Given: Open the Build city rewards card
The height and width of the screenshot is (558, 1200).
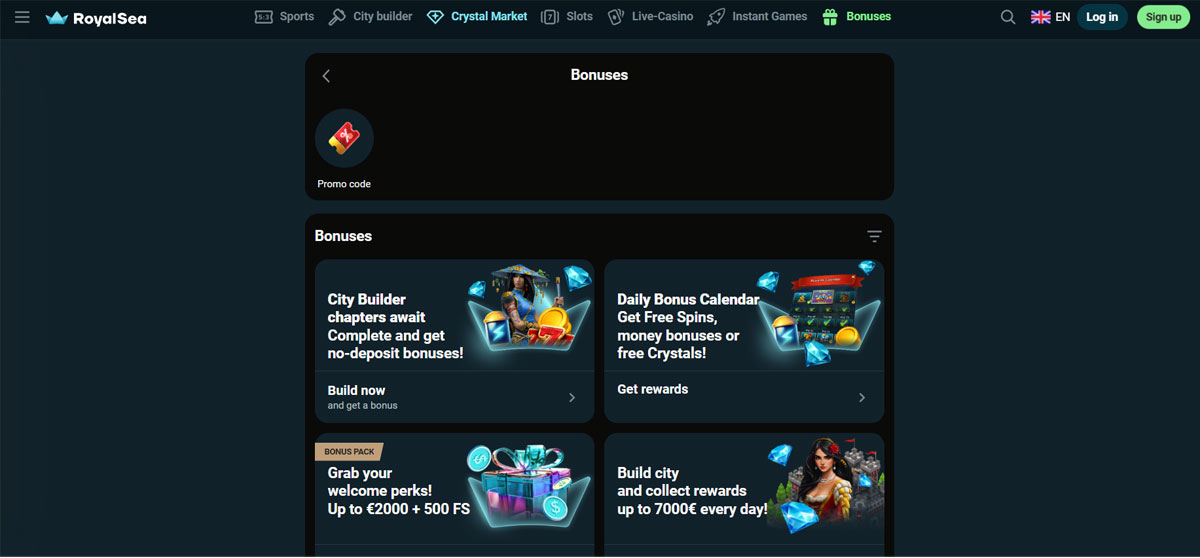Looking at the screenshot, I should click(x=744, y=495).
